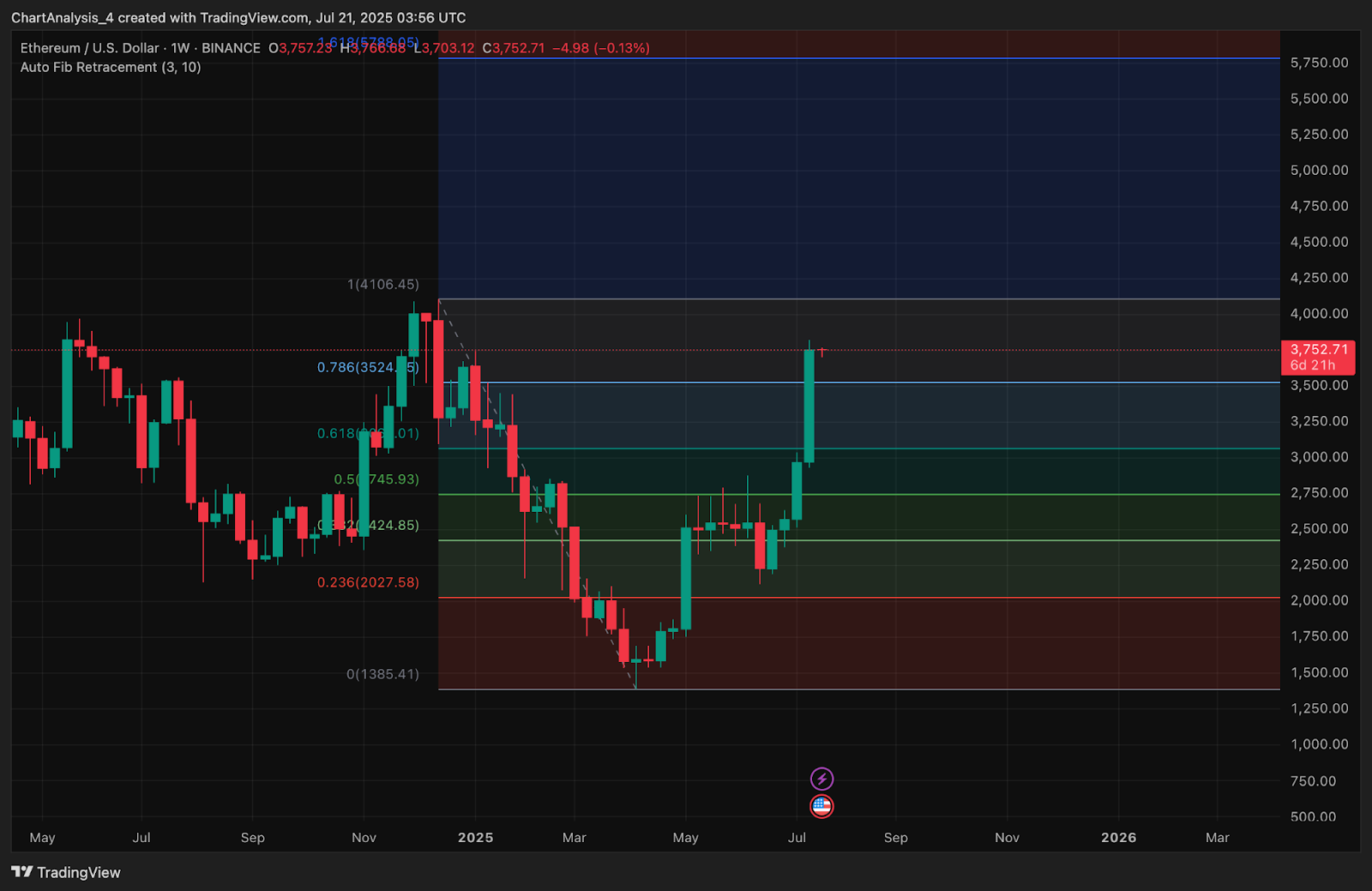Viewport: 1372px width, 891px height.
Task: Click the 5,750.00 price axis label
Action: [1319, 63]
